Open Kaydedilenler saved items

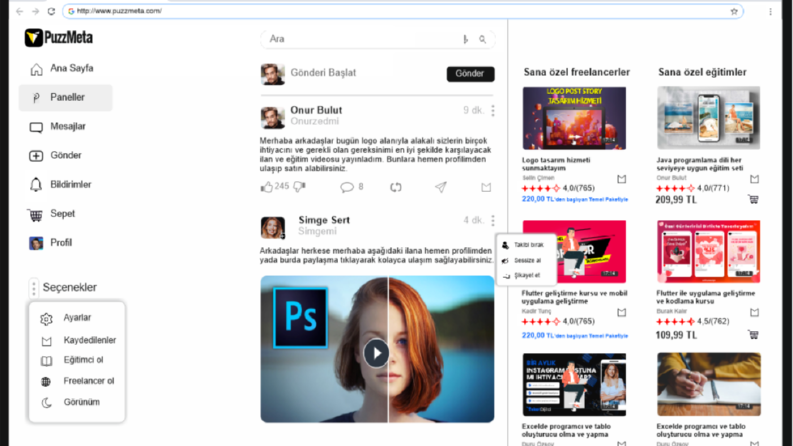(x=76, y=340)
